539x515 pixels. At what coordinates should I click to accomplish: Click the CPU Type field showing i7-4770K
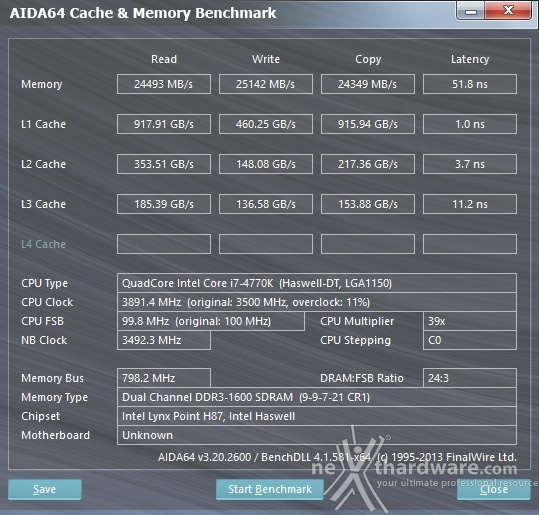(317, 283)
